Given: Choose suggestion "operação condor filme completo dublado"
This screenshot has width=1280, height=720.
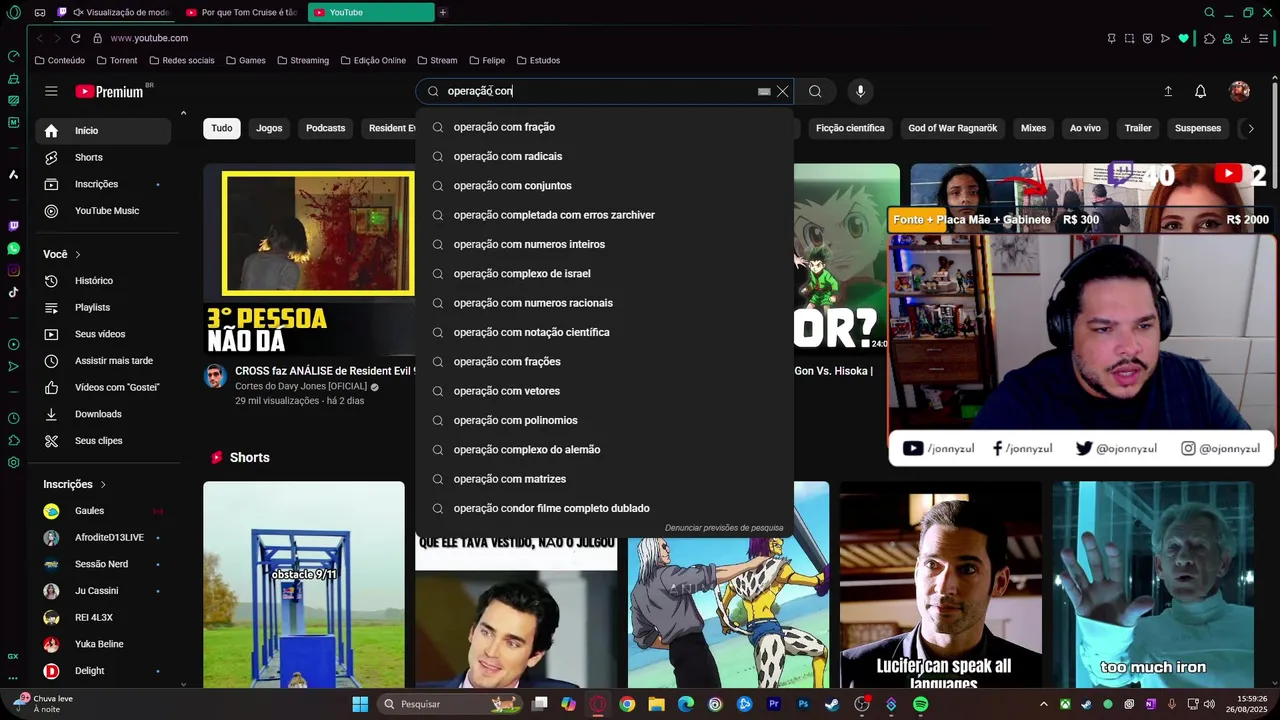Looking at the screenshot, I should pos(604,508).
